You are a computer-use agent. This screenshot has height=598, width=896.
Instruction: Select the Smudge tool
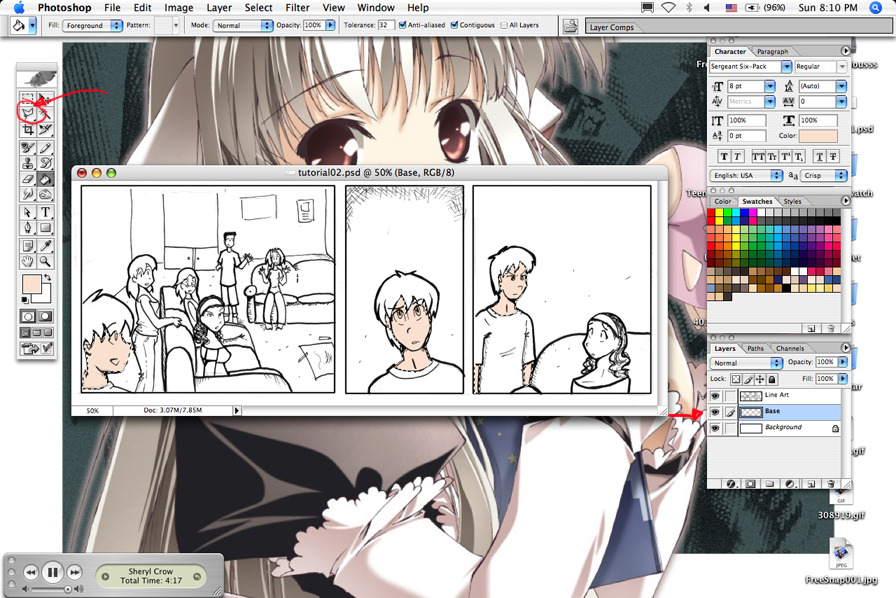(x=27, y=194)
